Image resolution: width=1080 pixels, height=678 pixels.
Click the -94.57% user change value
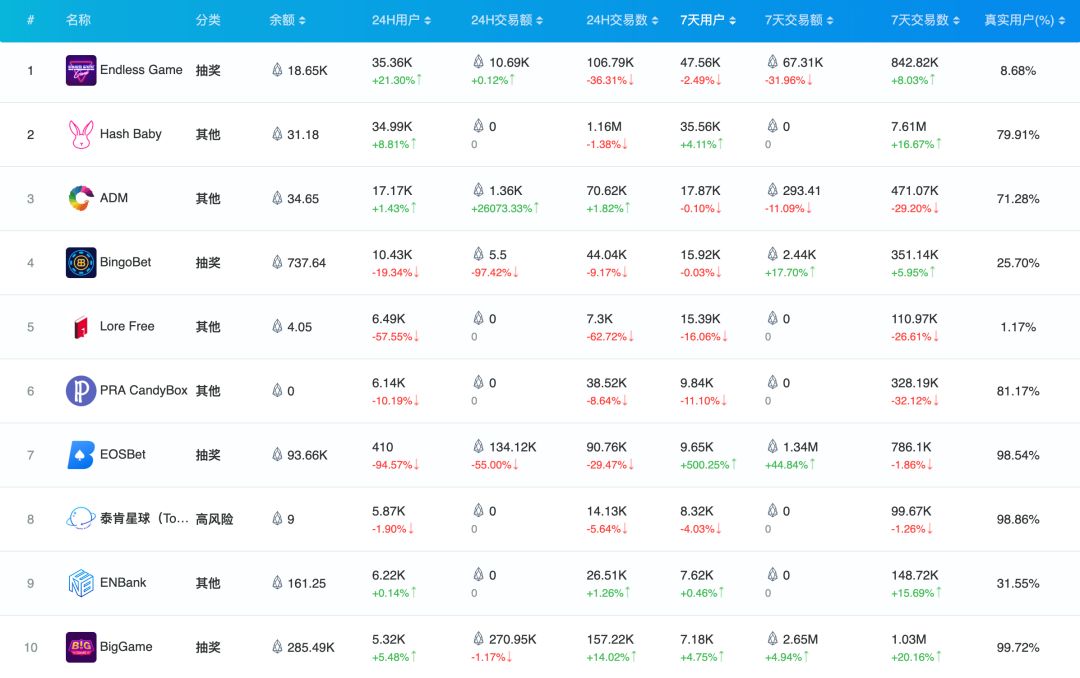coord(395,464)
